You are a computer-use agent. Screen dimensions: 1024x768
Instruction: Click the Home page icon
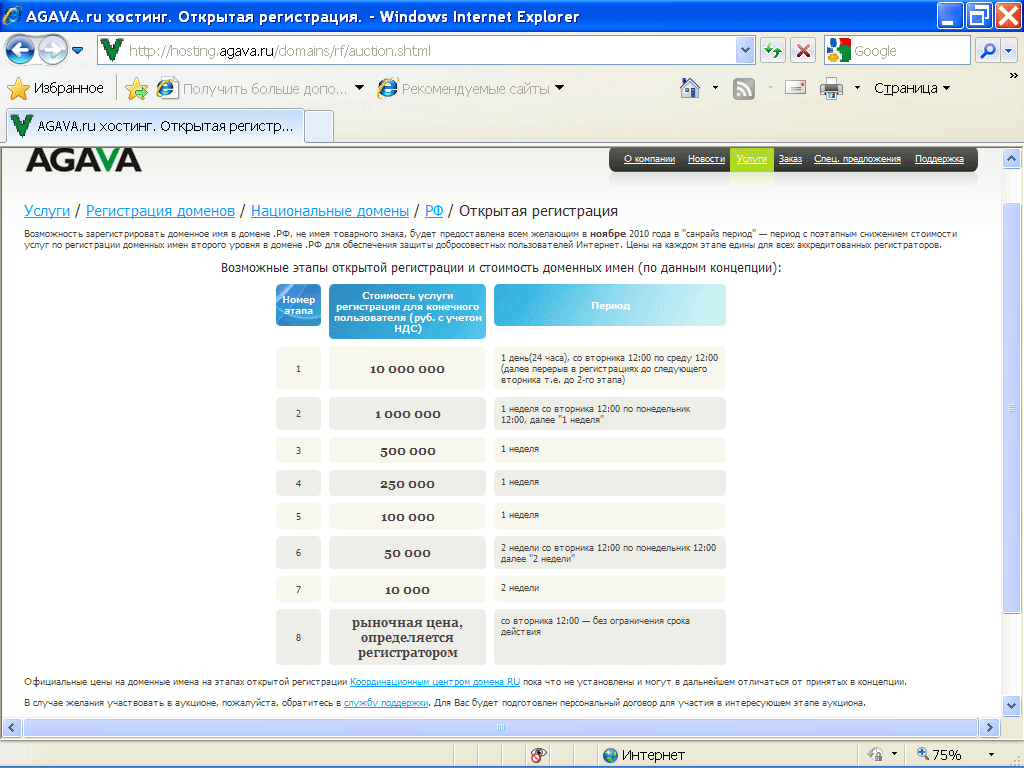point(690,88)
